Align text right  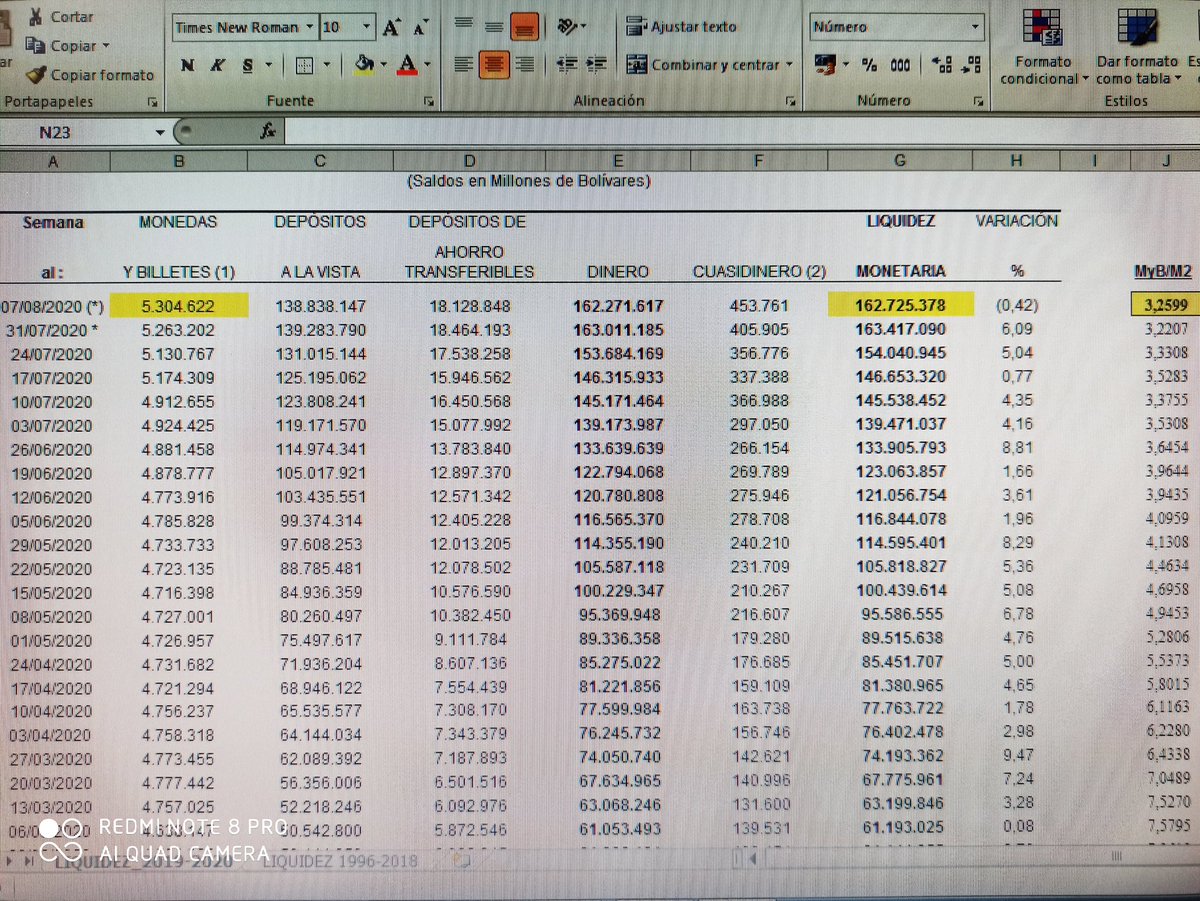(525, 65)
